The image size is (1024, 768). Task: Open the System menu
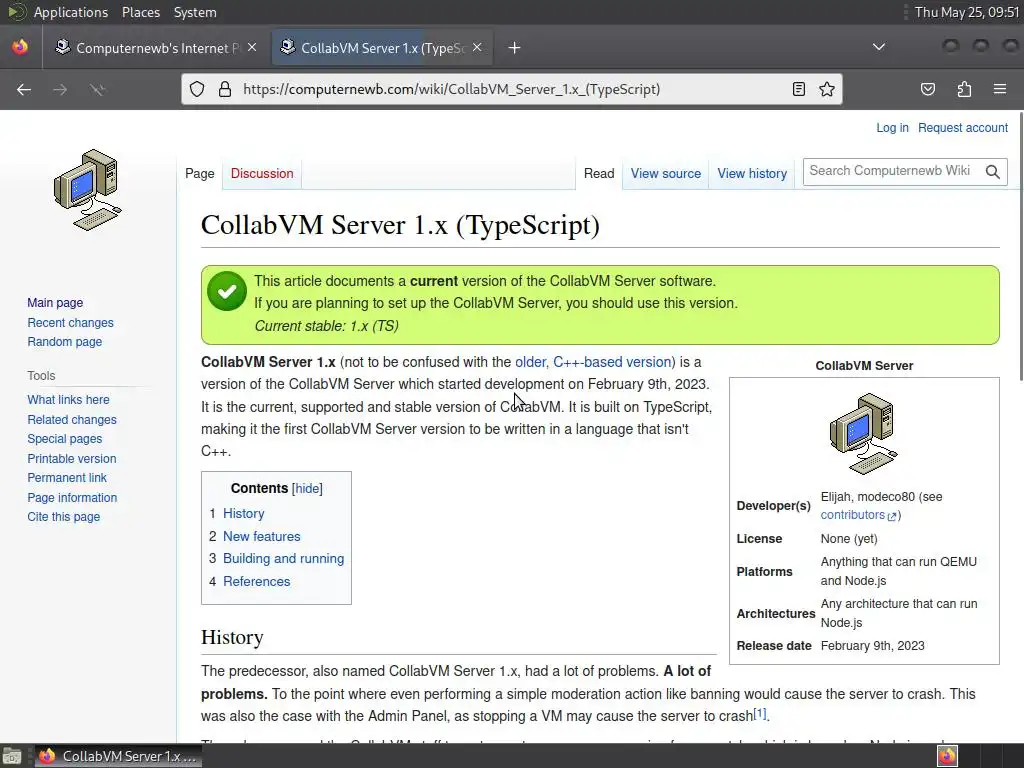point(195,12)
